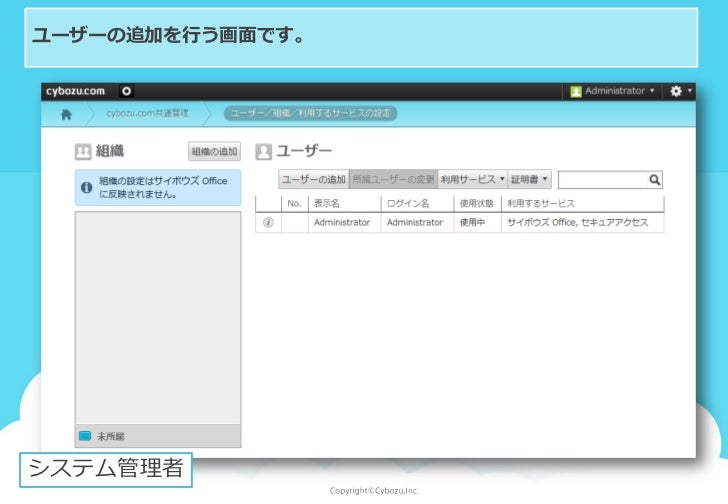Image resolution: width=728 pixels, height=504 pixels.
Task: Select 未所属 in the organization tree
Action: [x=158, y=436]
